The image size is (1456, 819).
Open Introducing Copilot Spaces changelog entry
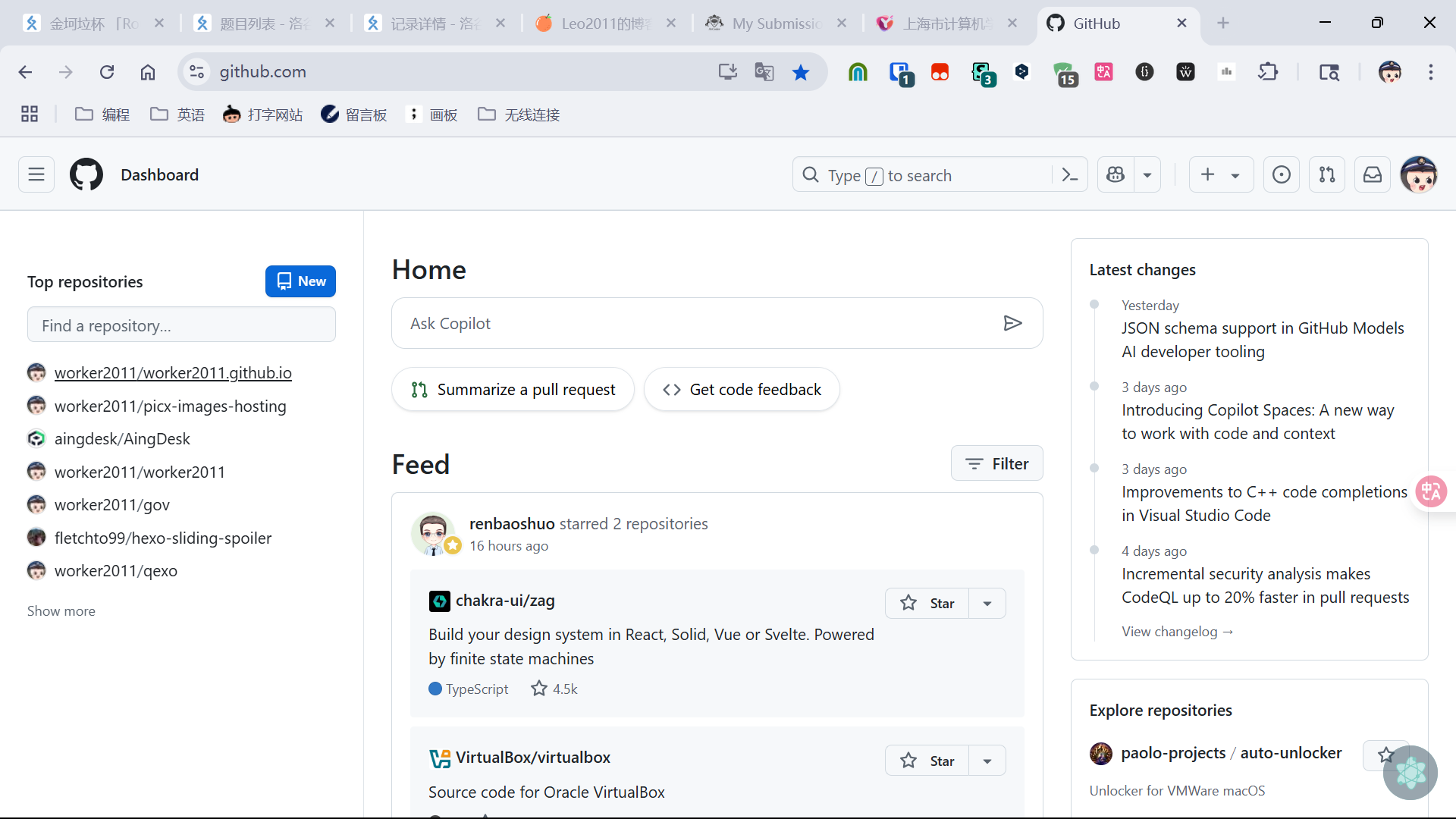click(1258, 422)
